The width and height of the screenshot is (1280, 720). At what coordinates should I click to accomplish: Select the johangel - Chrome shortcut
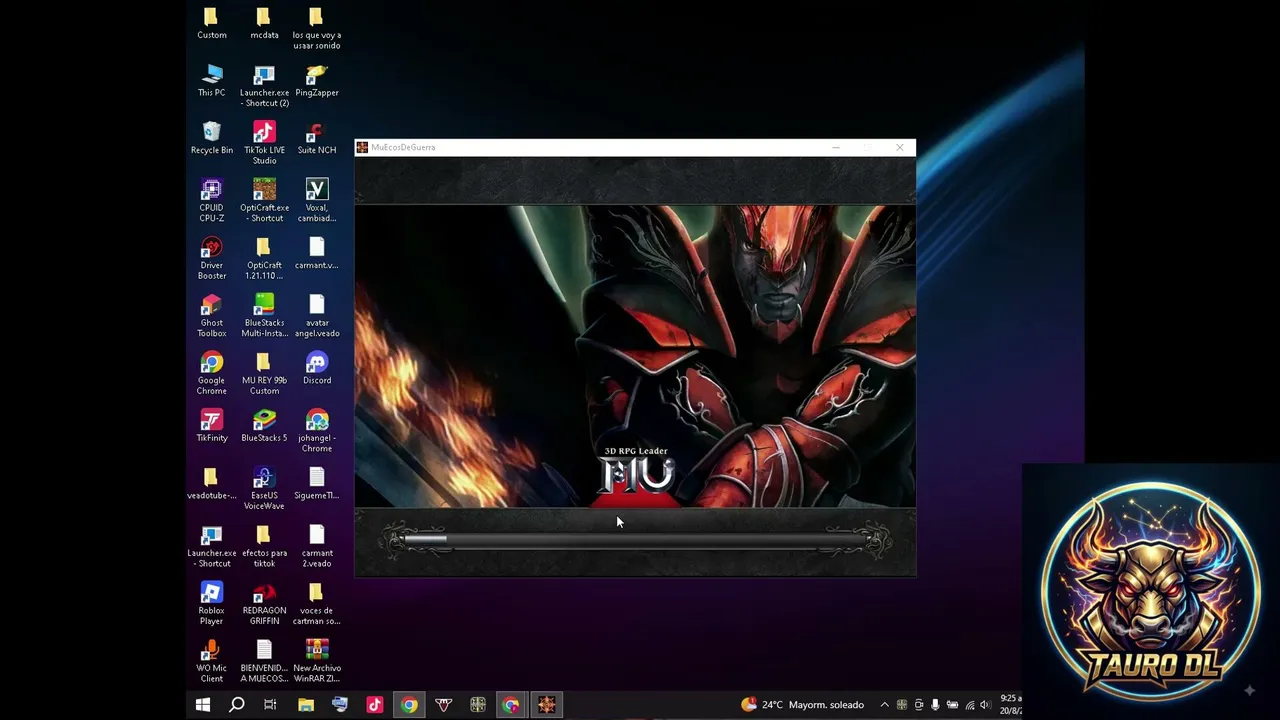316,432
